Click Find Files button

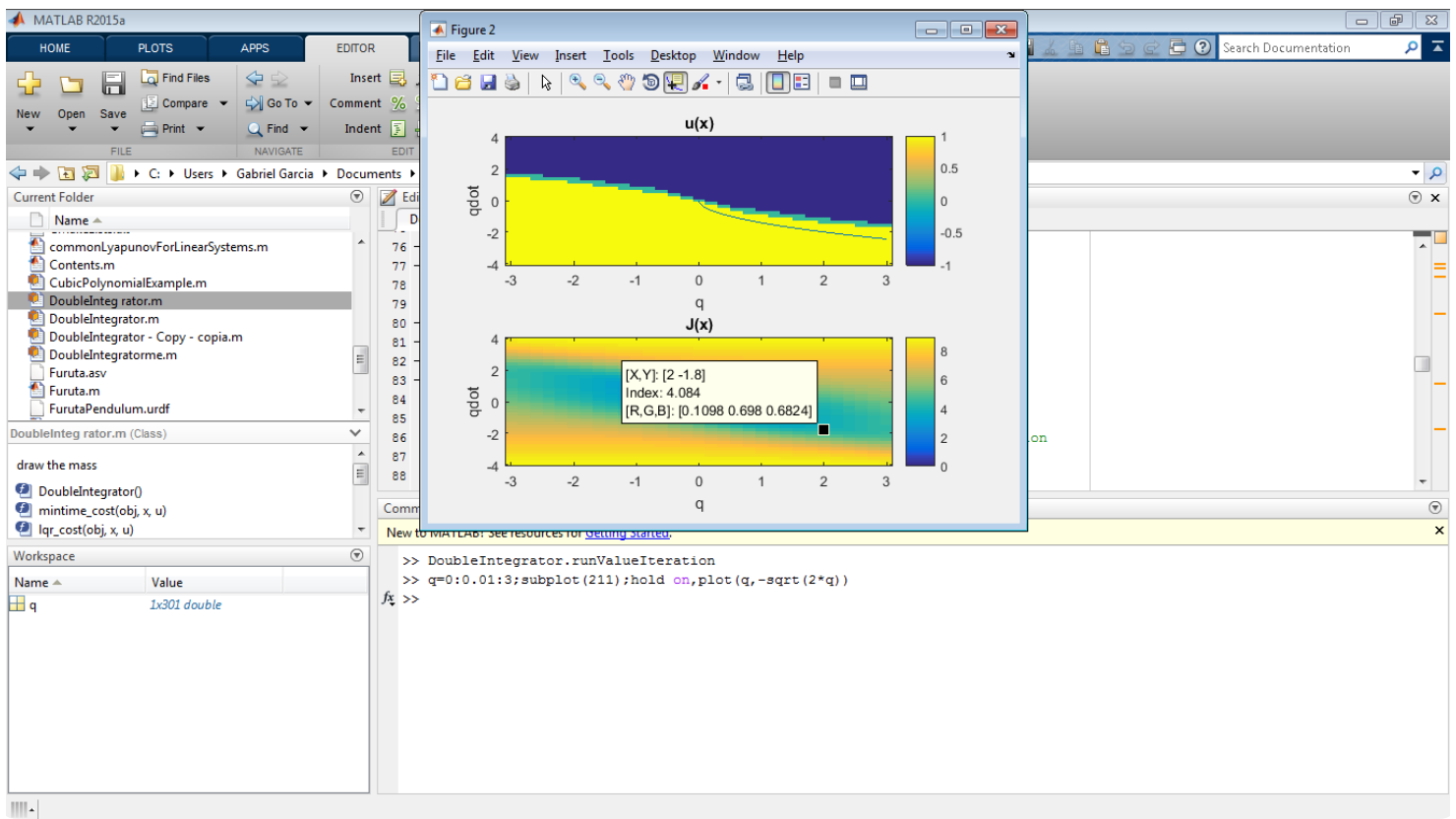(x=175, y=78)
